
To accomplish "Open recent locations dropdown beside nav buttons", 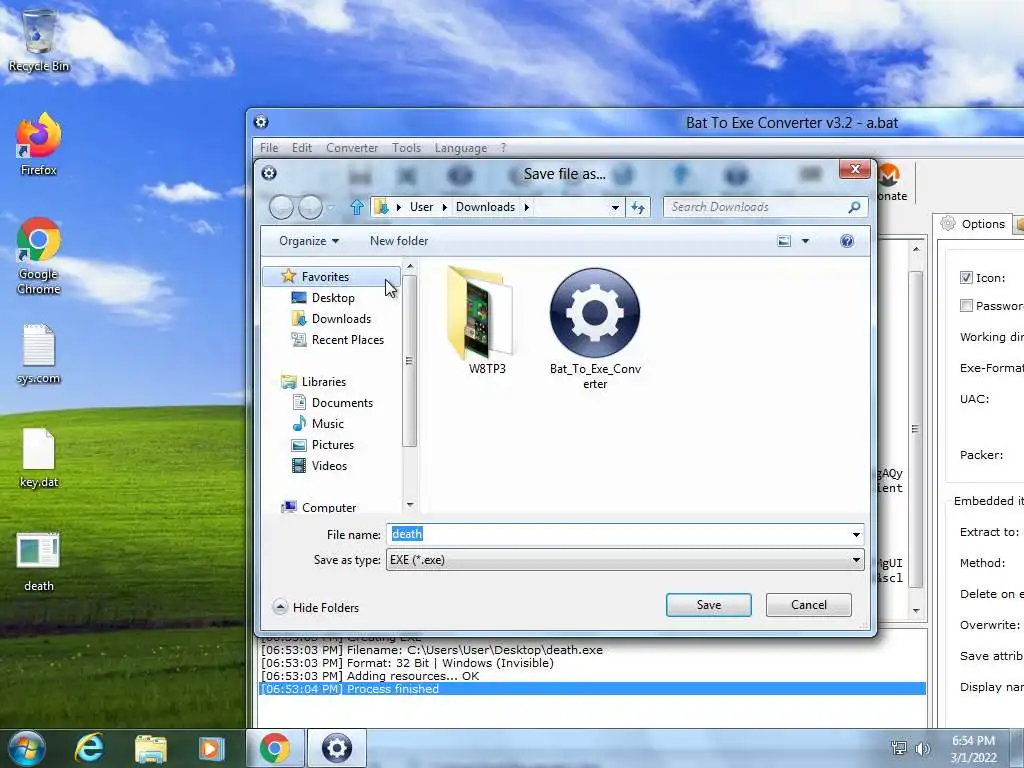I will click(x=330, y=207).
